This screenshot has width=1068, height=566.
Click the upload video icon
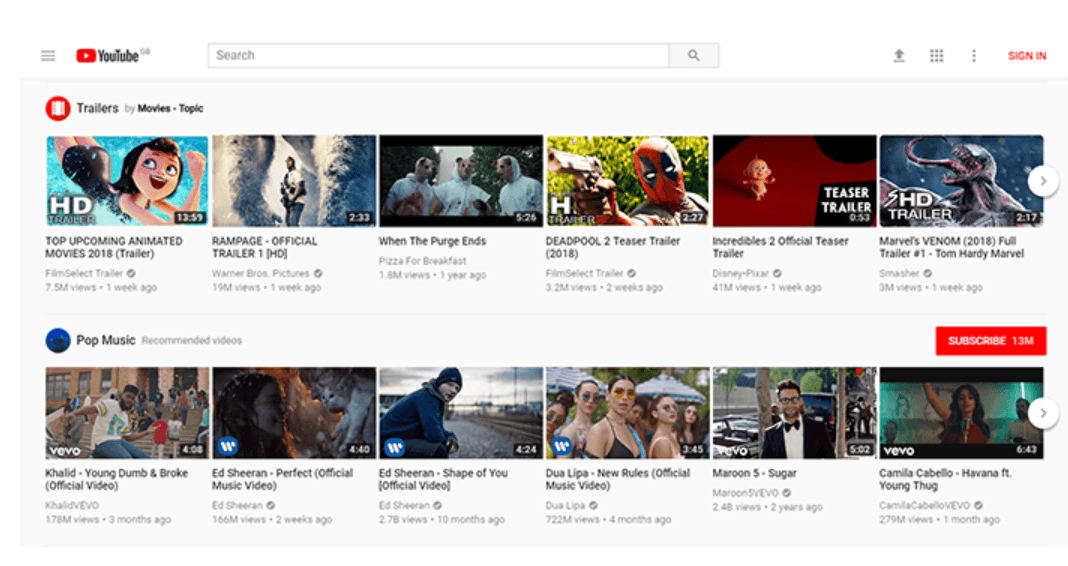(899, 56)
